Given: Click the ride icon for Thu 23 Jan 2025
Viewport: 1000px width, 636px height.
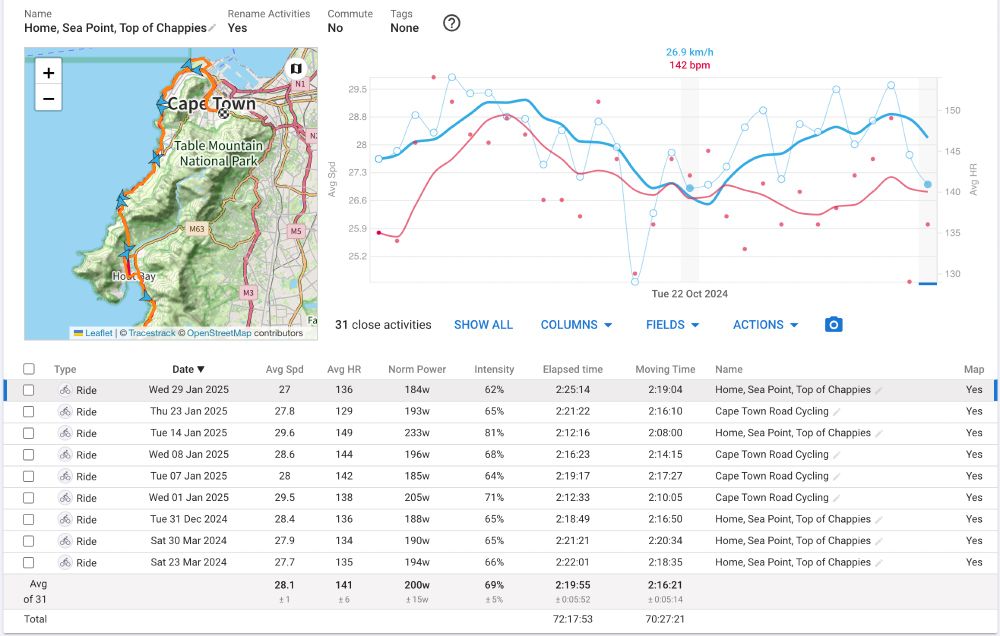Looking at the screenshot, I should tap(65, 411).
